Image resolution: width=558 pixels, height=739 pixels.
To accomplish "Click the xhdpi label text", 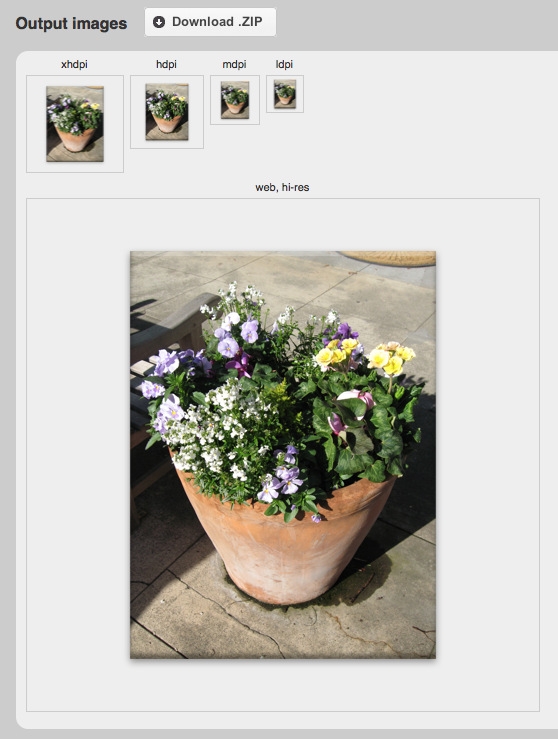I will coord(74,64).
